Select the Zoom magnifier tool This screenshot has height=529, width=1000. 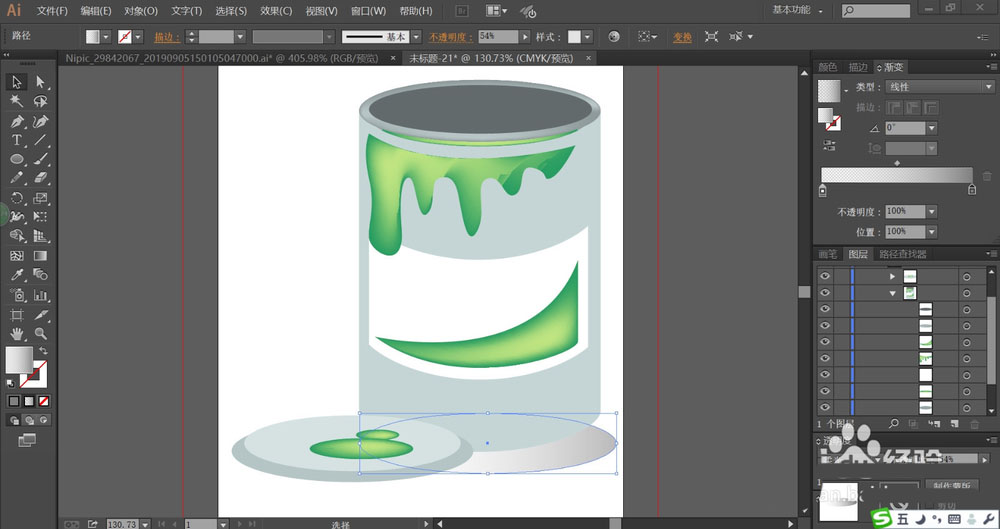[41, 333]
